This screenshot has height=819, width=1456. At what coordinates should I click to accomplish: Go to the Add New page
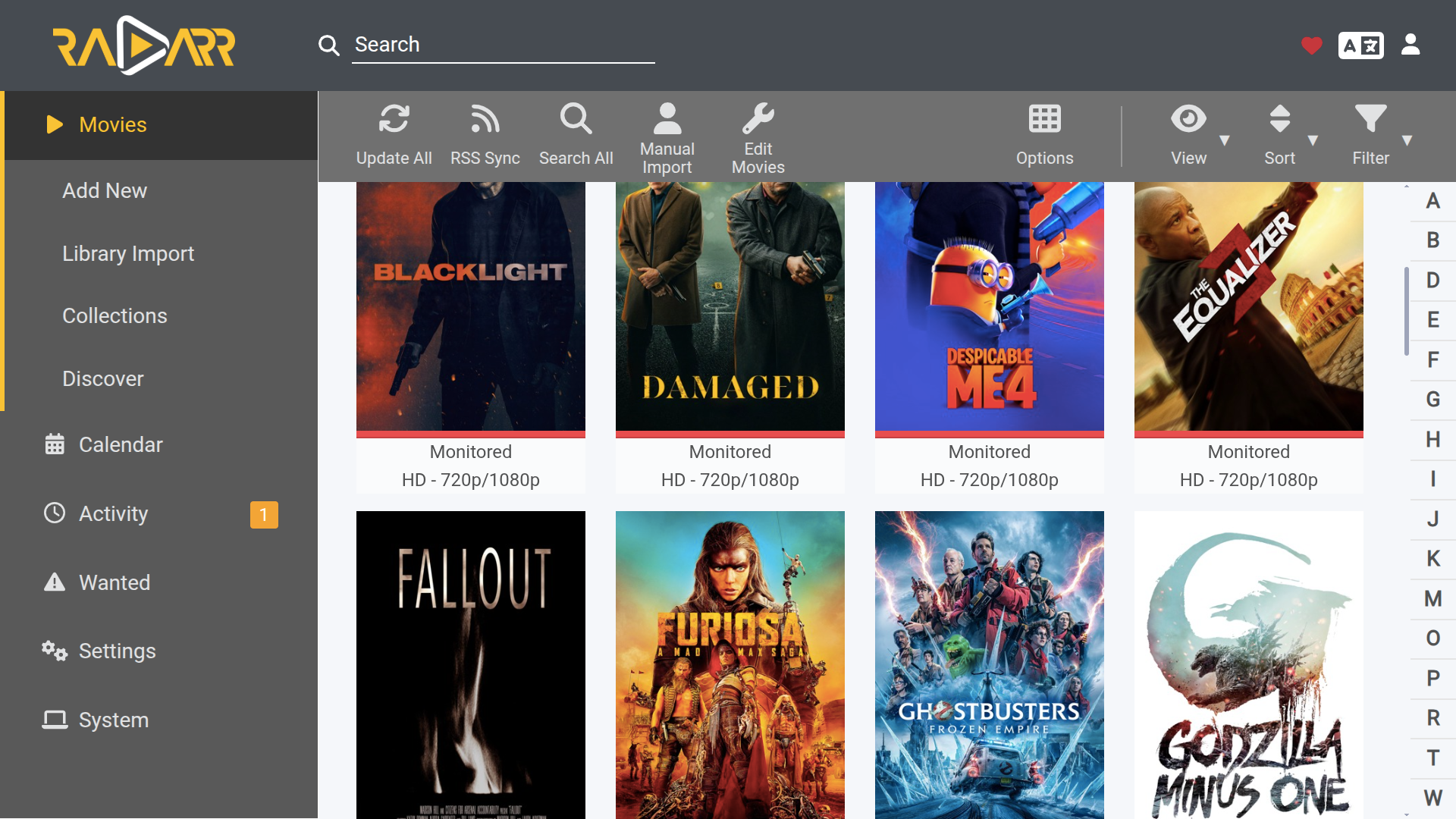pyautogui.click(x=105, y=190)
